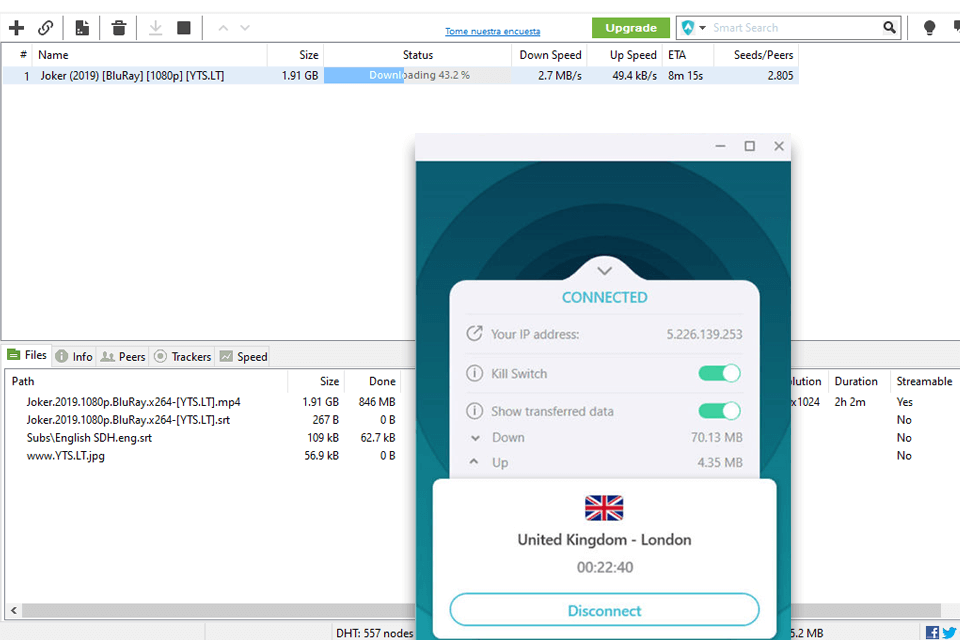The height and width of the screenshot is (640, 960).
Task: Click the shield search provider icon
Action: pyautogui.click(x=688, y=28)
